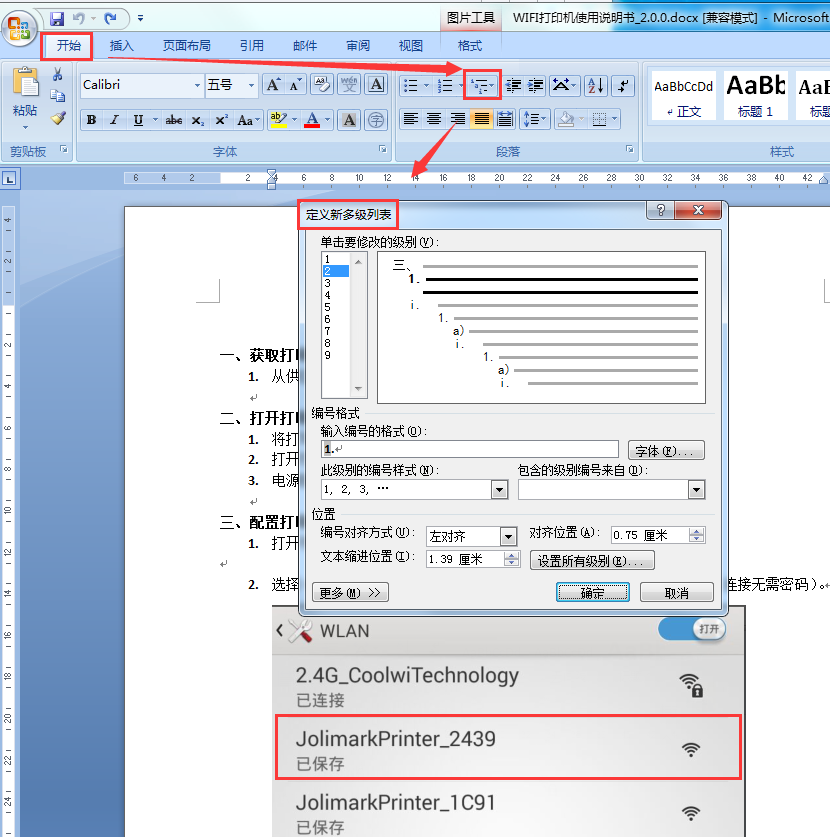The height and width of the screenshot is (837, 830).
Task: Open the paragraph borders dropdown
Action: tap(615, 119)
